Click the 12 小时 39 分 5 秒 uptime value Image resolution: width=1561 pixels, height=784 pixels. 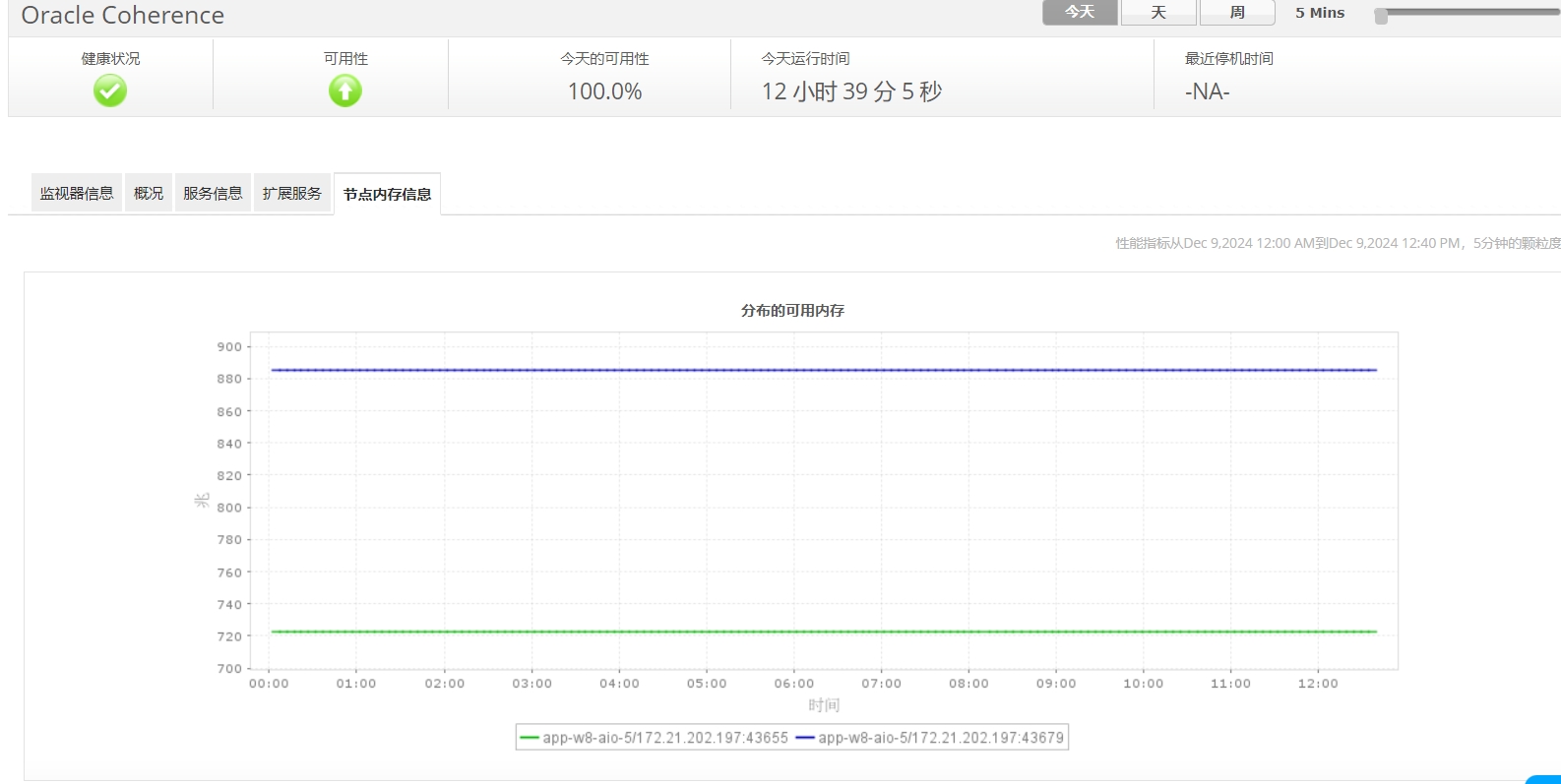coord(851,91)
